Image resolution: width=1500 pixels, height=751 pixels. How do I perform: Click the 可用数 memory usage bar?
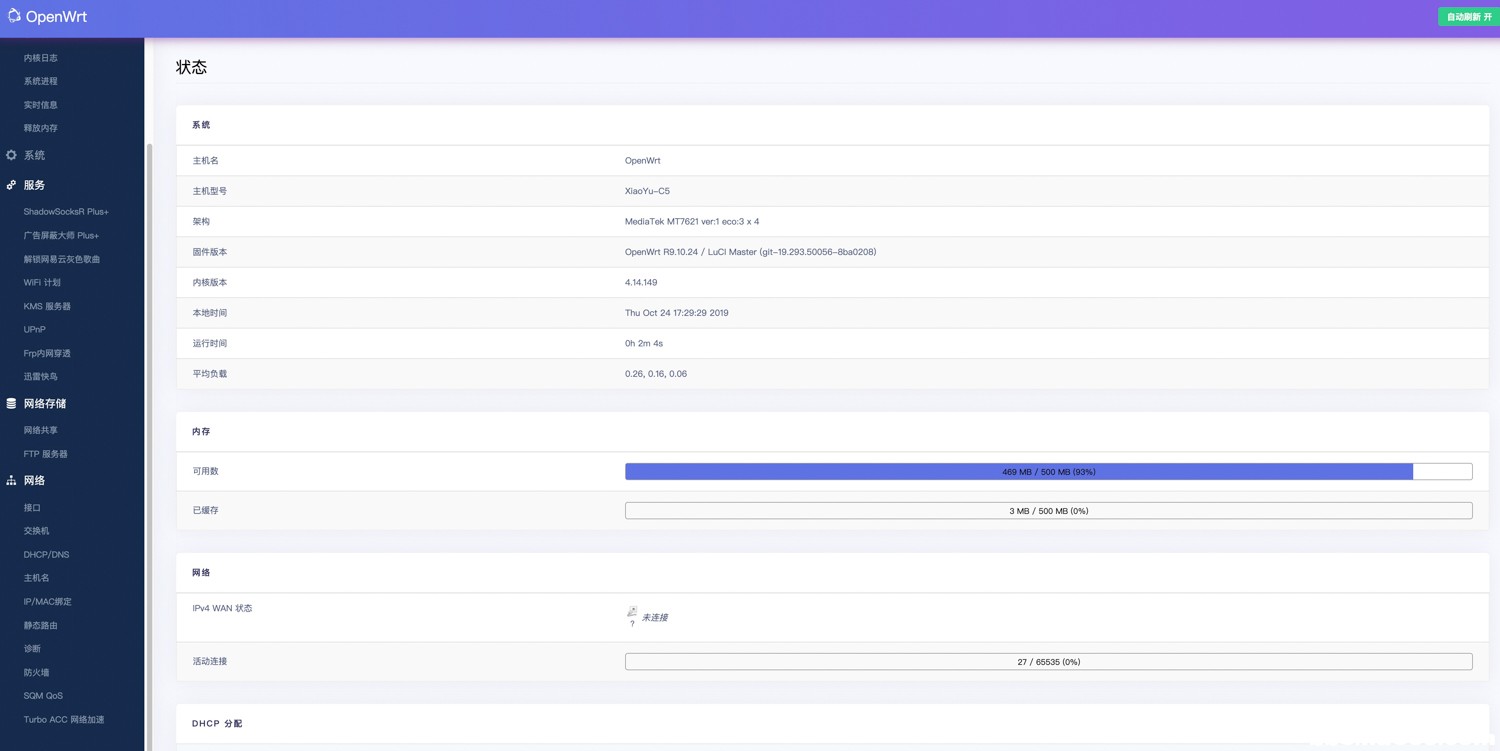point(1048,470)
